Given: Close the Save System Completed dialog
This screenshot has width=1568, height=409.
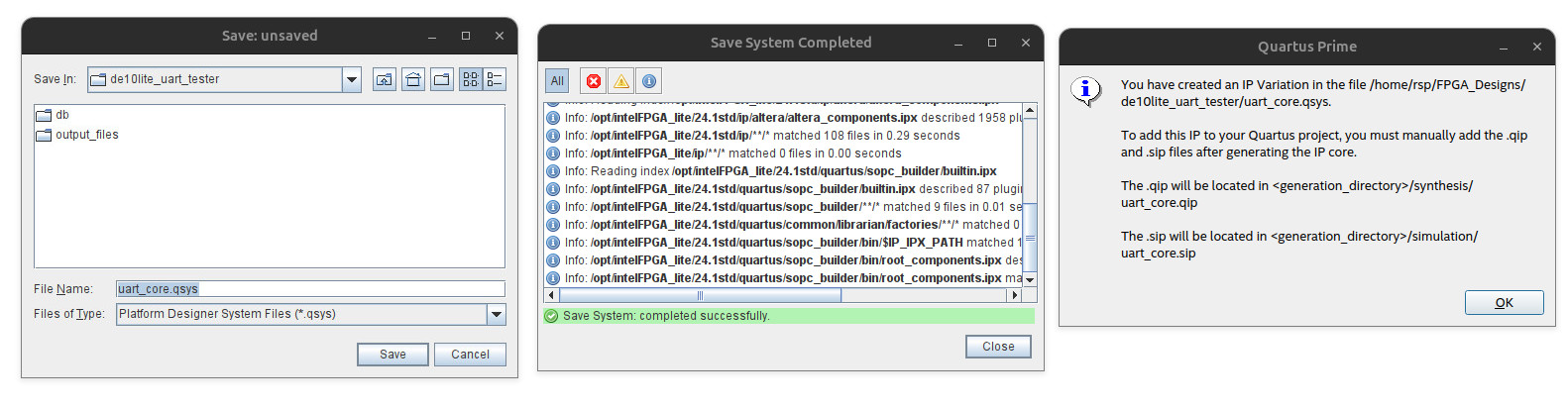Looking at the screenshot, I should coord(998,347).
